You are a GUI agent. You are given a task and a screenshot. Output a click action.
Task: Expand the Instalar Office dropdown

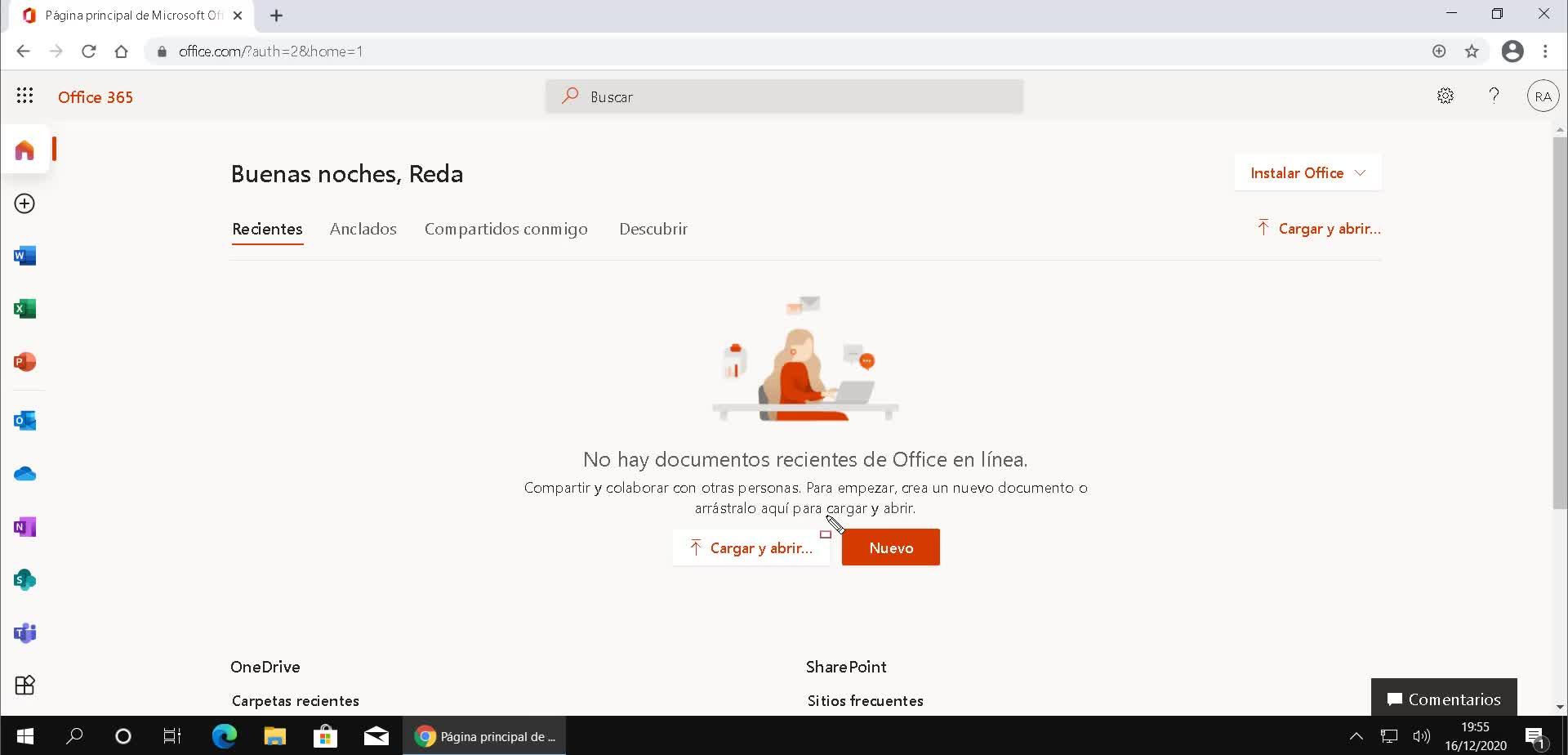[x=1307, y=172]
